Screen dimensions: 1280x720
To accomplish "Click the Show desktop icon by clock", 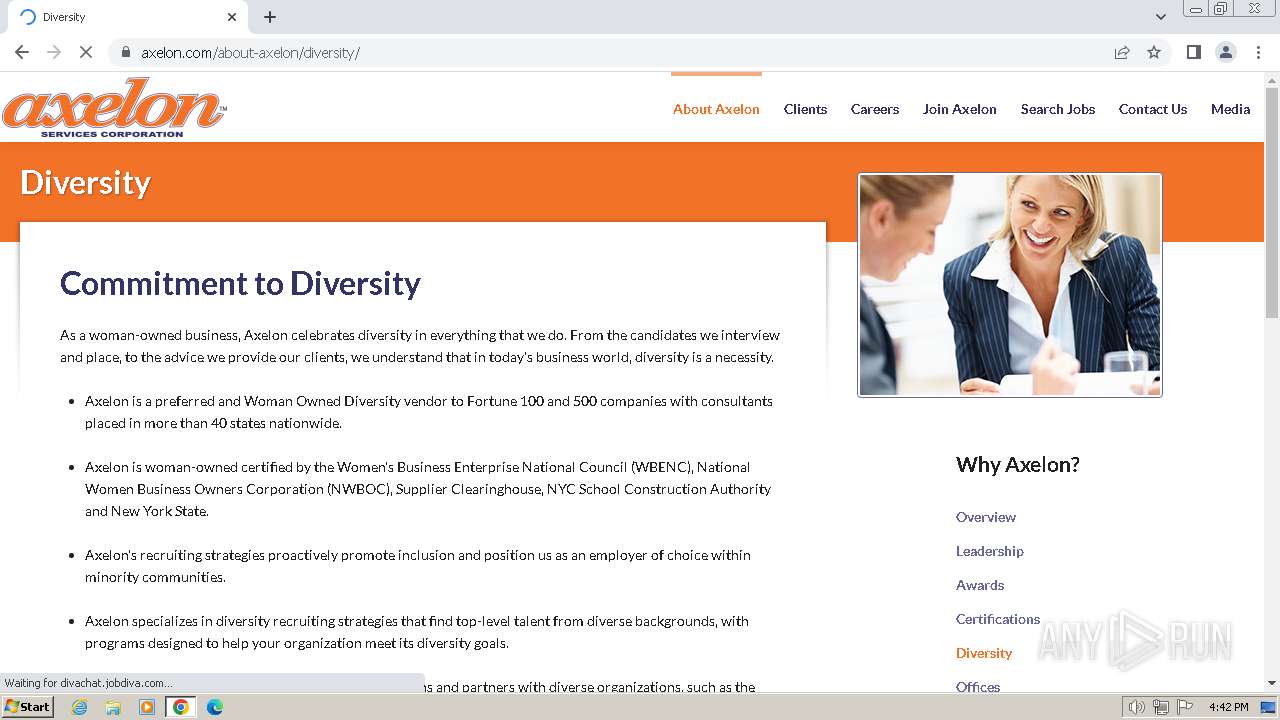I will pos(1268,707).
